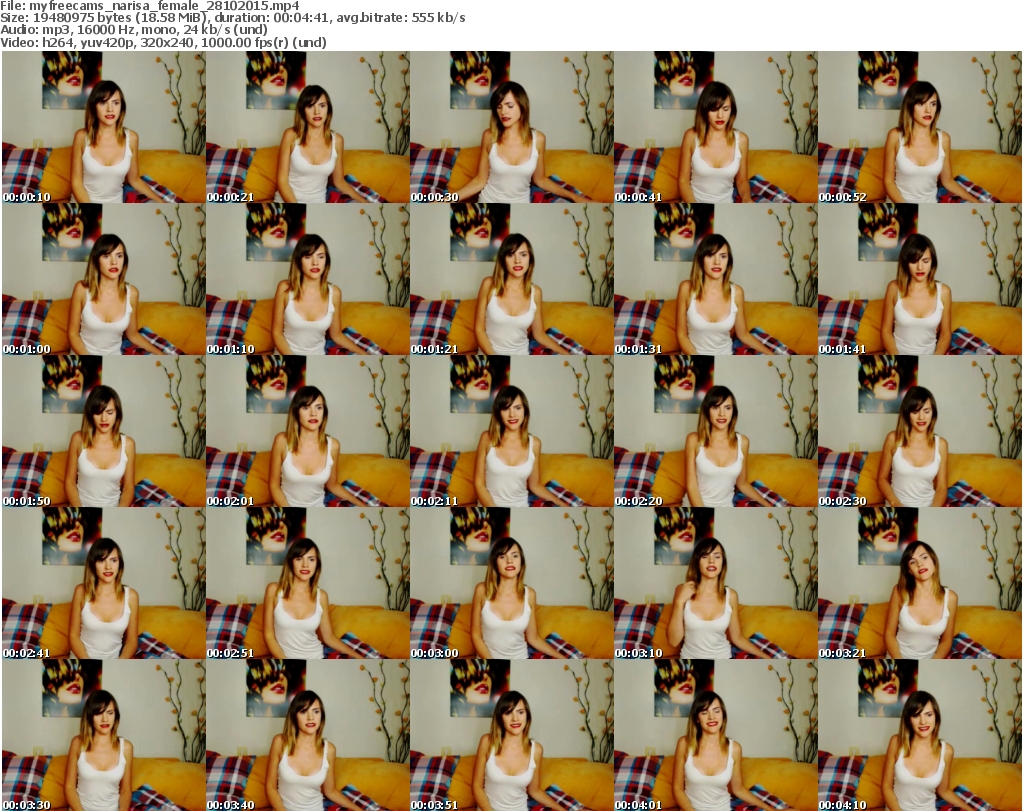Select the thumbnail frame at 00:02:20

pyautogui.click(x=716, y=431)
